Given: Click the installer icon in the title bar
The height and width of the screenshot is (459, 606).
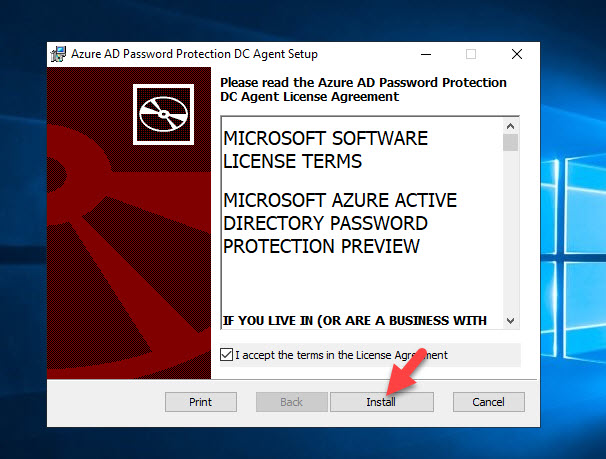Looking at the screenshot, I should click(58, 54).
